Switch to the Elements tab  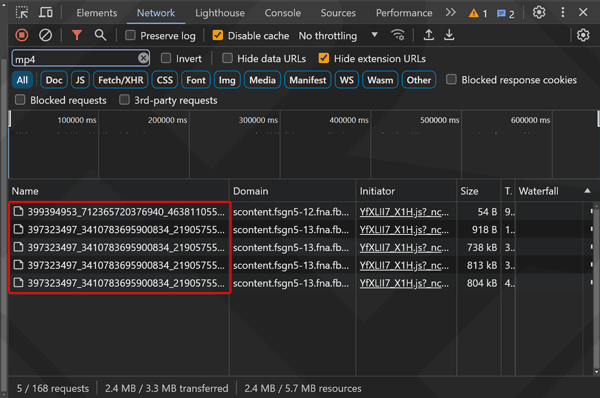tap(97, 13)
